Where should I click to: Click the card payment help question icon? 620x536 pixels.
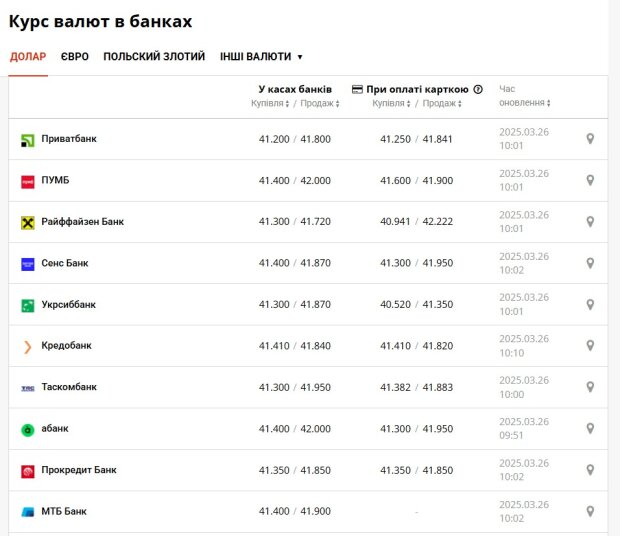478,89
